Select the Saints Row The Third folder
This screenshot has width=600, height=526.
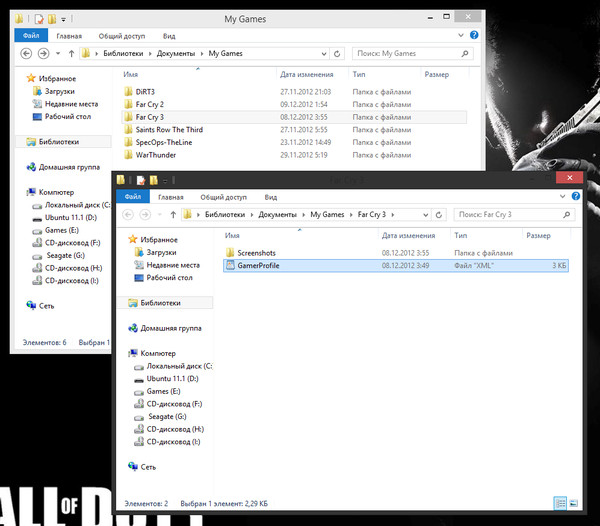(x=295, y=130)
